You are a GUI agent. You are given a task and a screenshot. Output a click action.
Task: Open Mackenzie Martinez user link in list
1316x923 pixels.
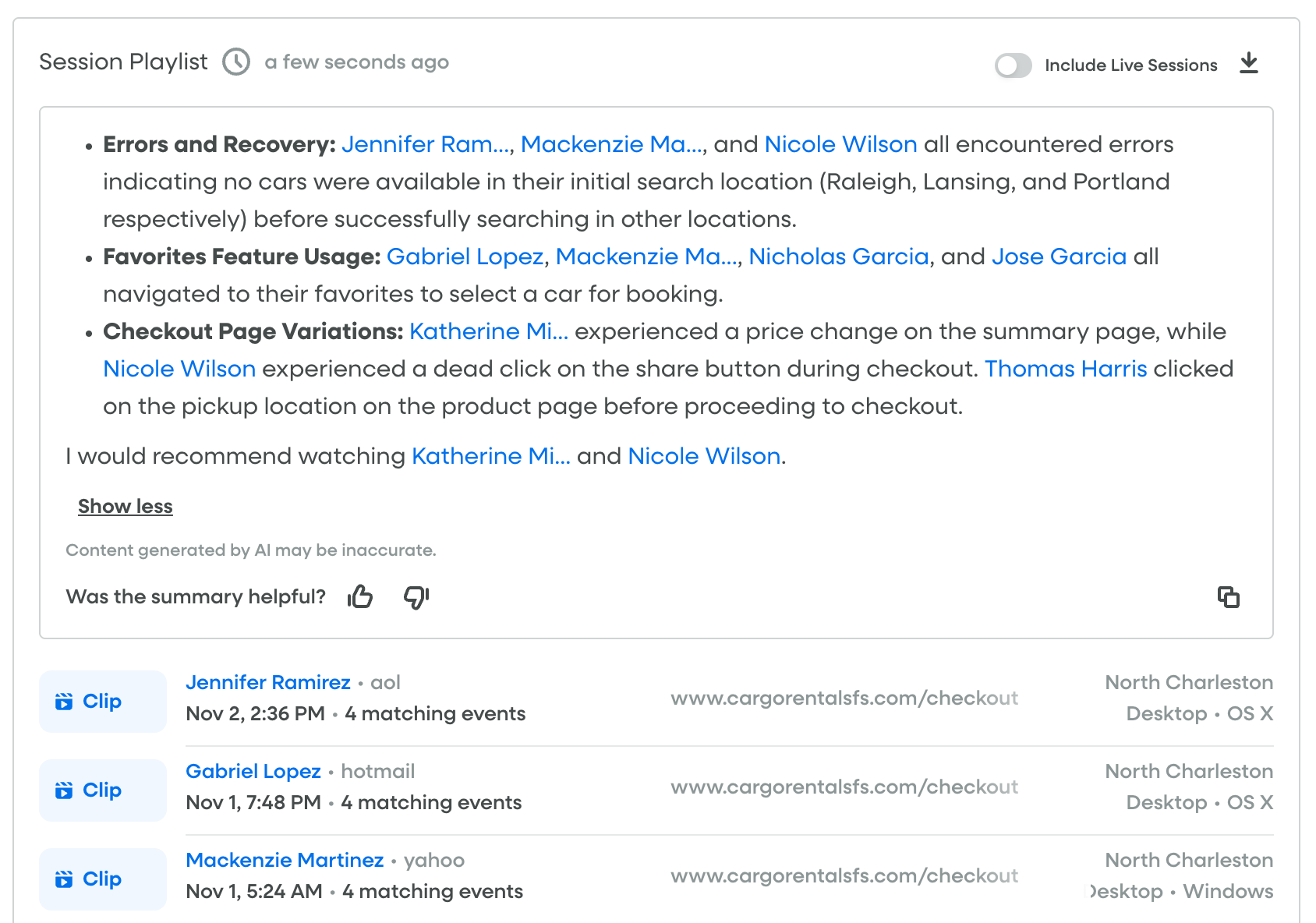[x=285, y=861]
